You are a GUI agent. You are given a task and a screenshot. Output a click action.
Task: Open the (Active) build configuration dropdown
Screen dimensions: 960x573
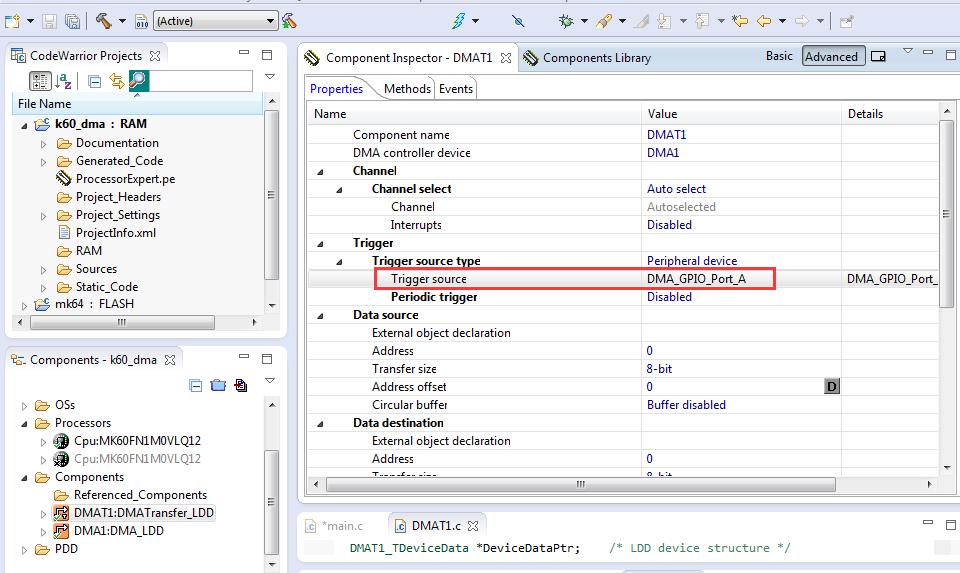click(x=216, y=21)
